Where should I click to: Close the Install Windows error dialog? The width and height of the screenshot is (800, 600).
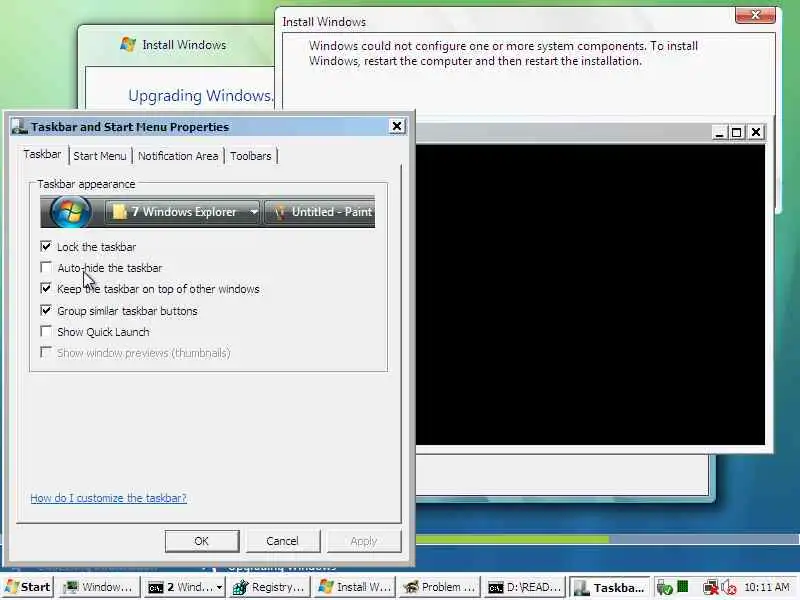click(756, 15)
